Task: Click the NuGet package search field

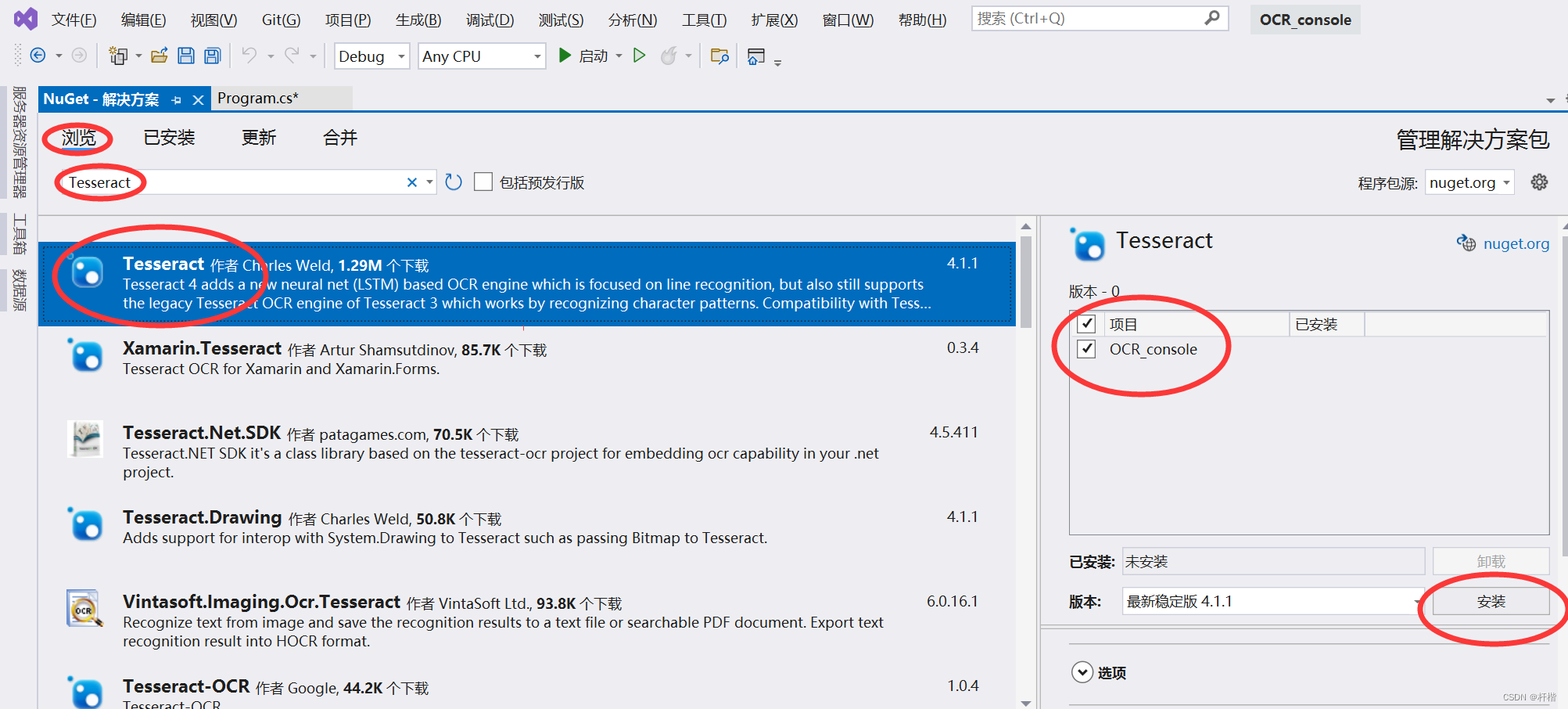Action: tap(235, 182)
